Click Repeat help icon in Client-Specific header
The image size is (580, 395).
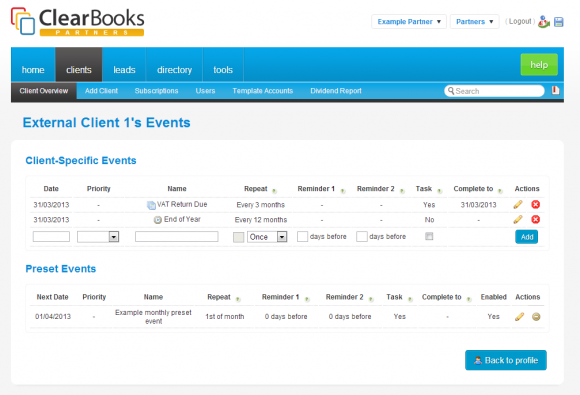coord(274,191)
